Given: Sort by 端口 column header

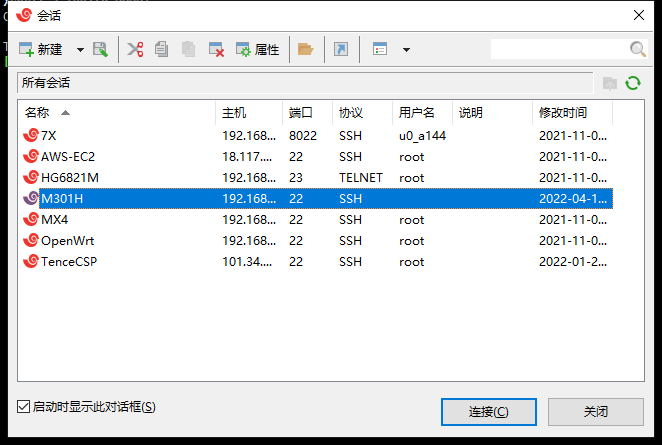Looking at the screenshot, I should (307, 113).
